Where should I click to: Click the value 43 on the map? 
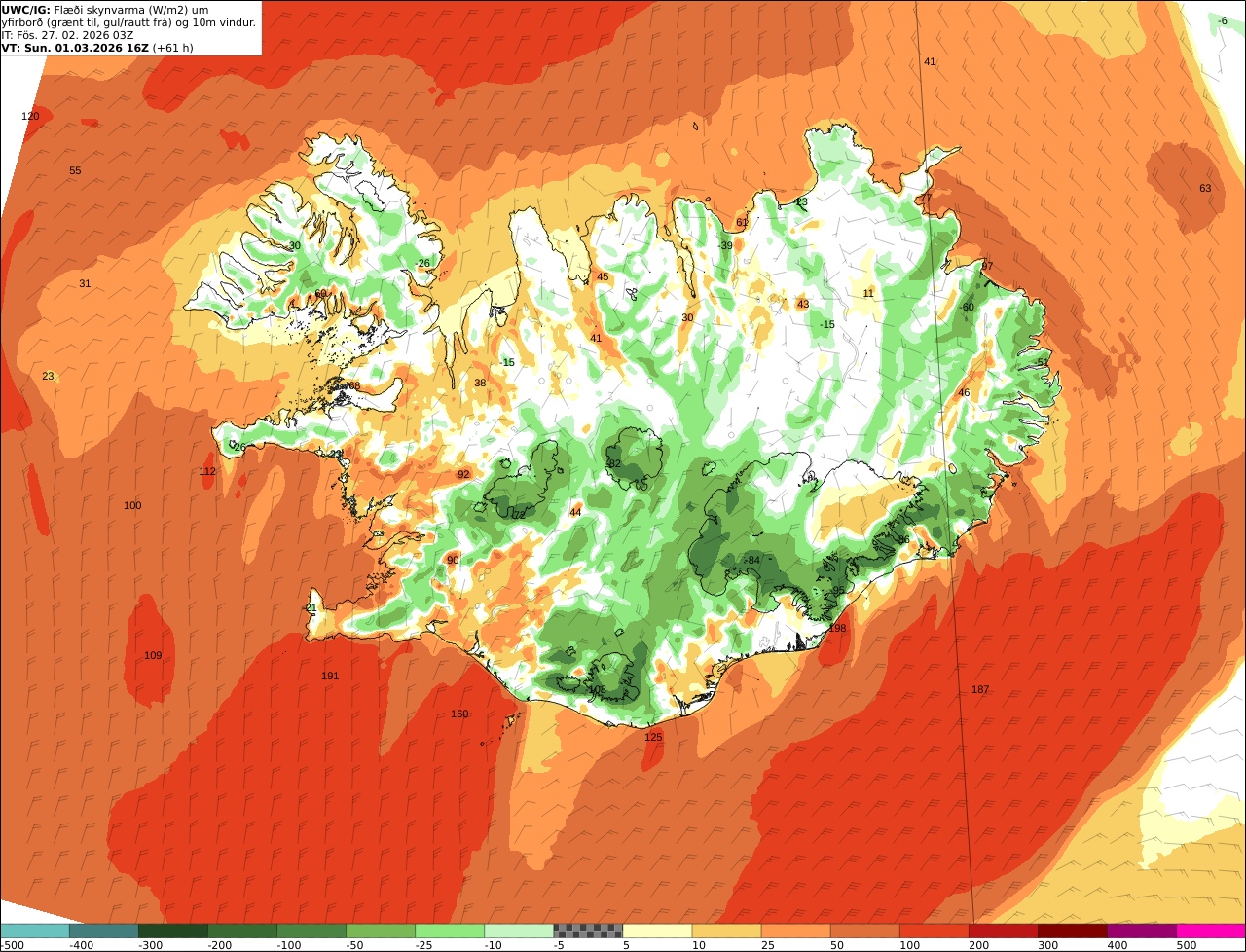(803, 304)
